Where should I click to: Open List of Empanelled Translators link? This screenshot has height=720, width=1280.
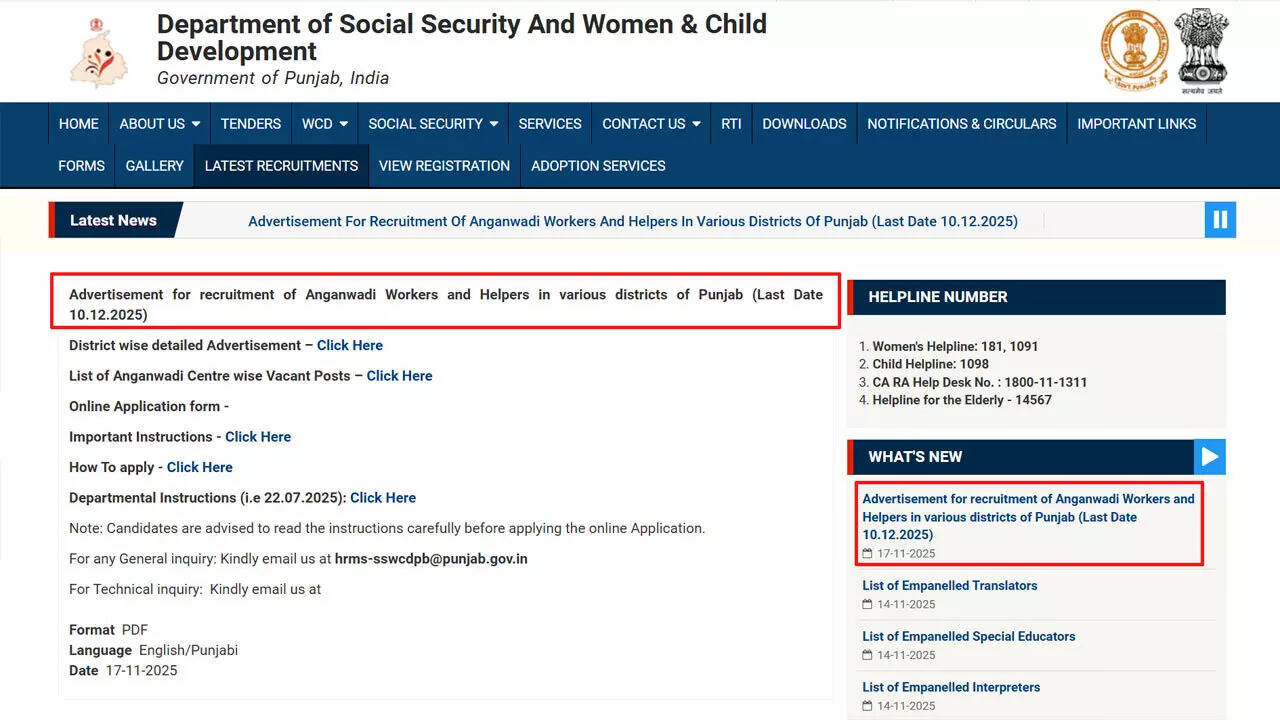point(950,586)
